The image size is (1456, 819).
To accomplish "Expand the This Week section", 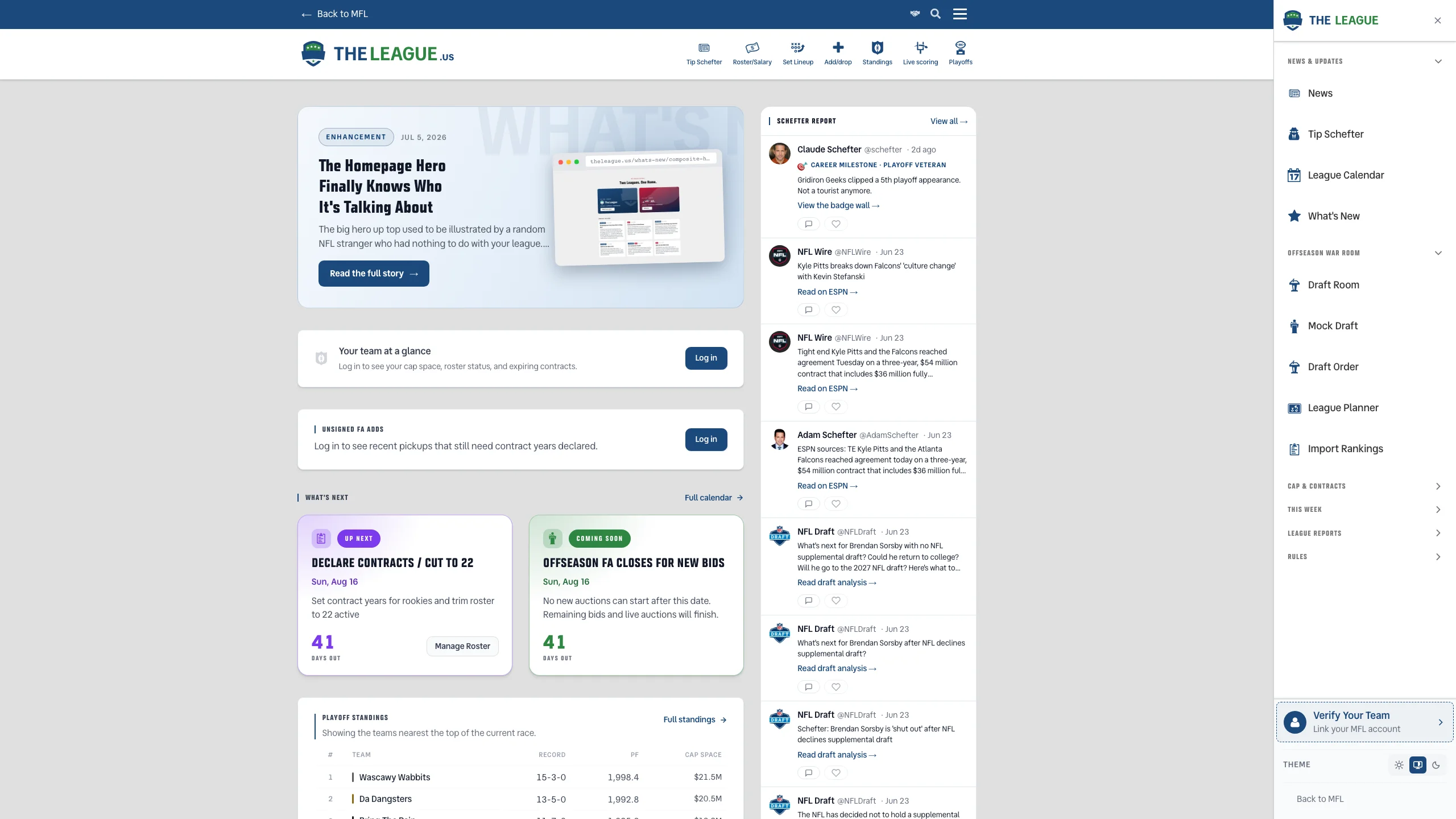I will (x=1364, y=510).
